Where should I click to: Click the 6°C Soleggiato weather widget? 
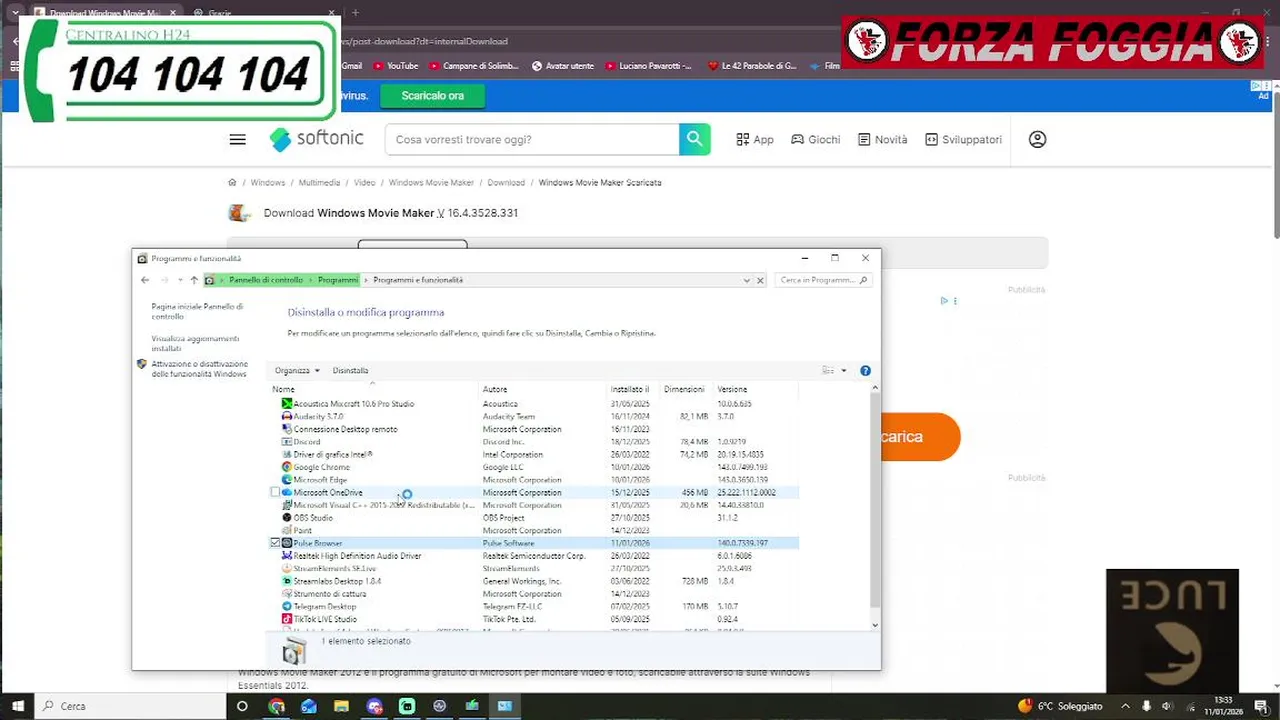point(1060,706)
